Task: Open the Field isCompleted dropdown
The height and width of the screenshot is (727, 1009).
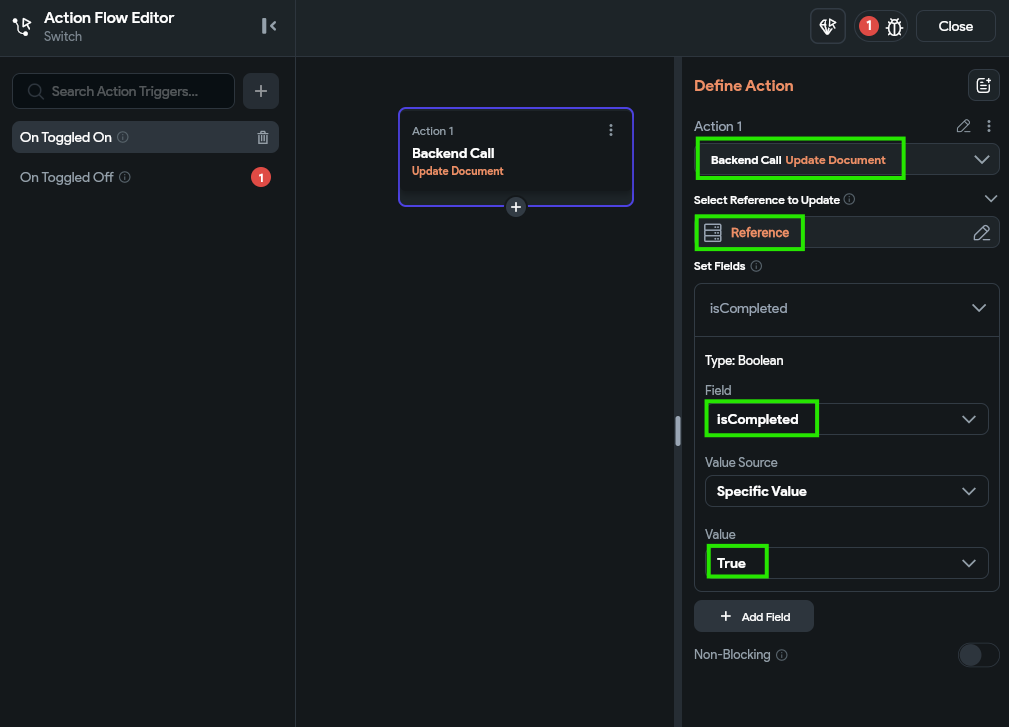Action: [847, 419]
